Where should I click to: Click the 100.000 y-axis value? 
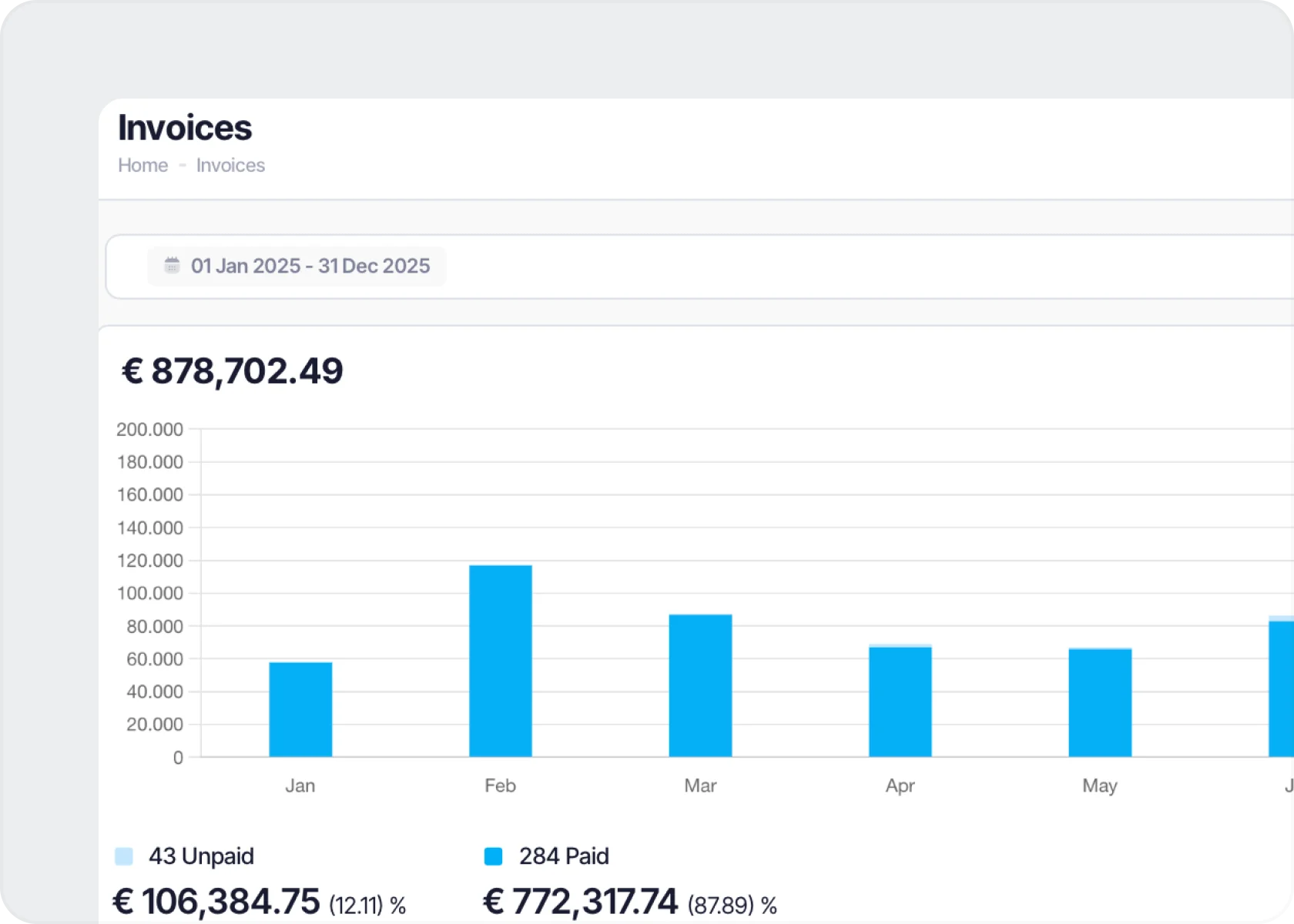150,594
